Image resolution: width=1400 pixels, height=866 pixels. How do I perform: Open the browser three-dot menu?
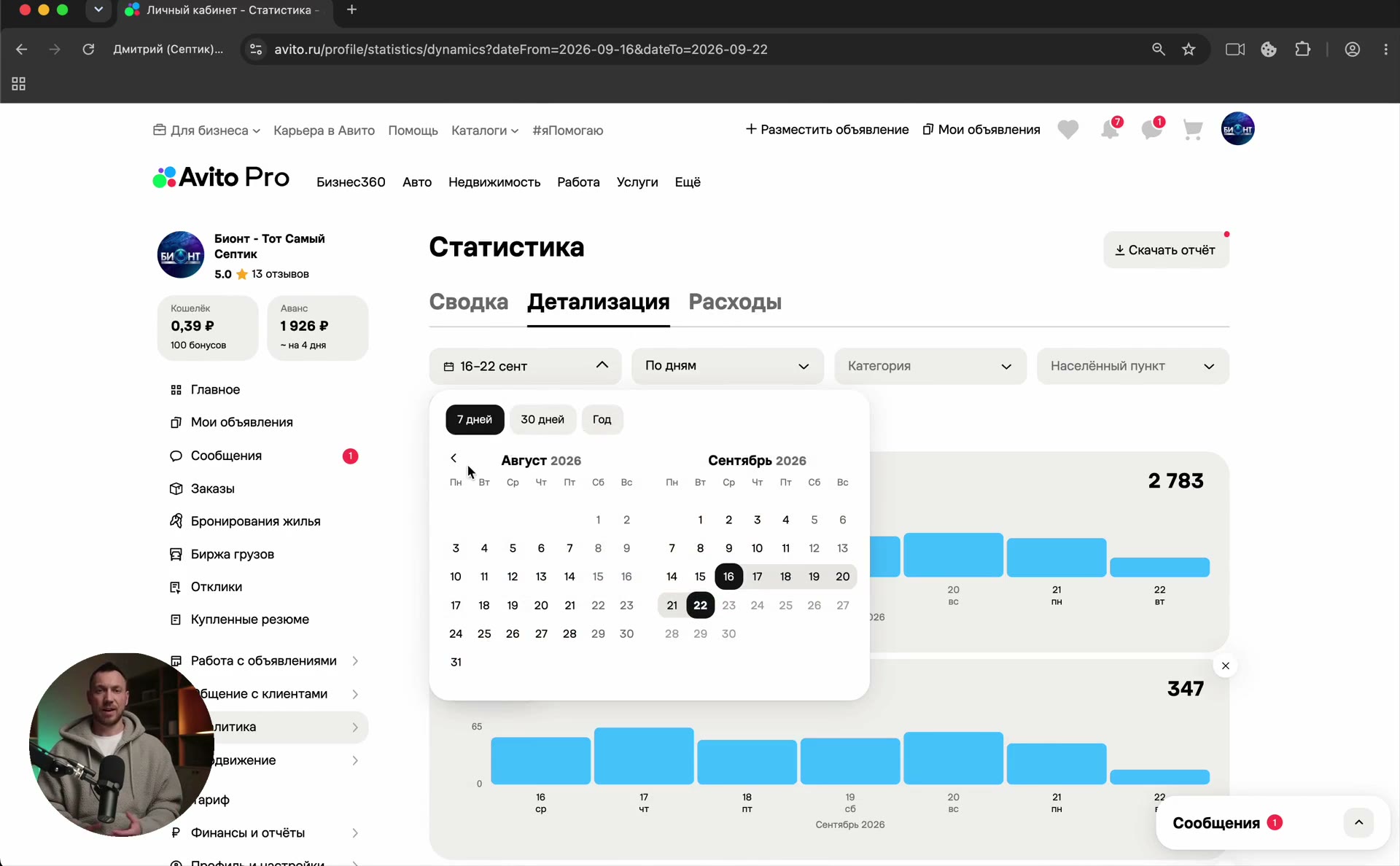coord(1385,50)
